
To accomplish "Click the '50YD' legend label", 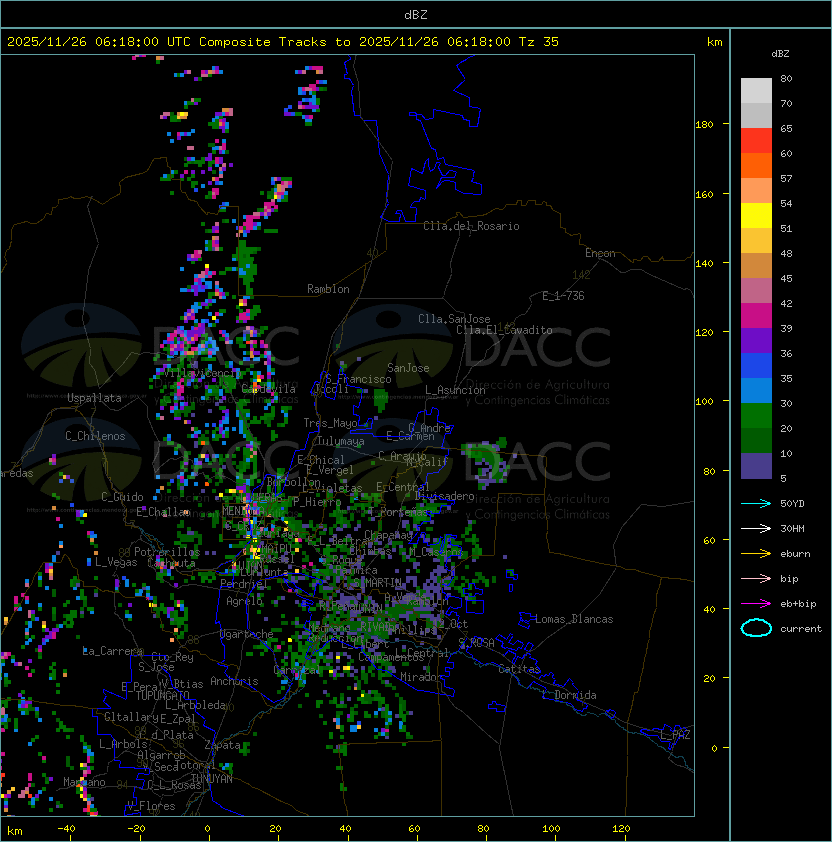I will 792,504.
